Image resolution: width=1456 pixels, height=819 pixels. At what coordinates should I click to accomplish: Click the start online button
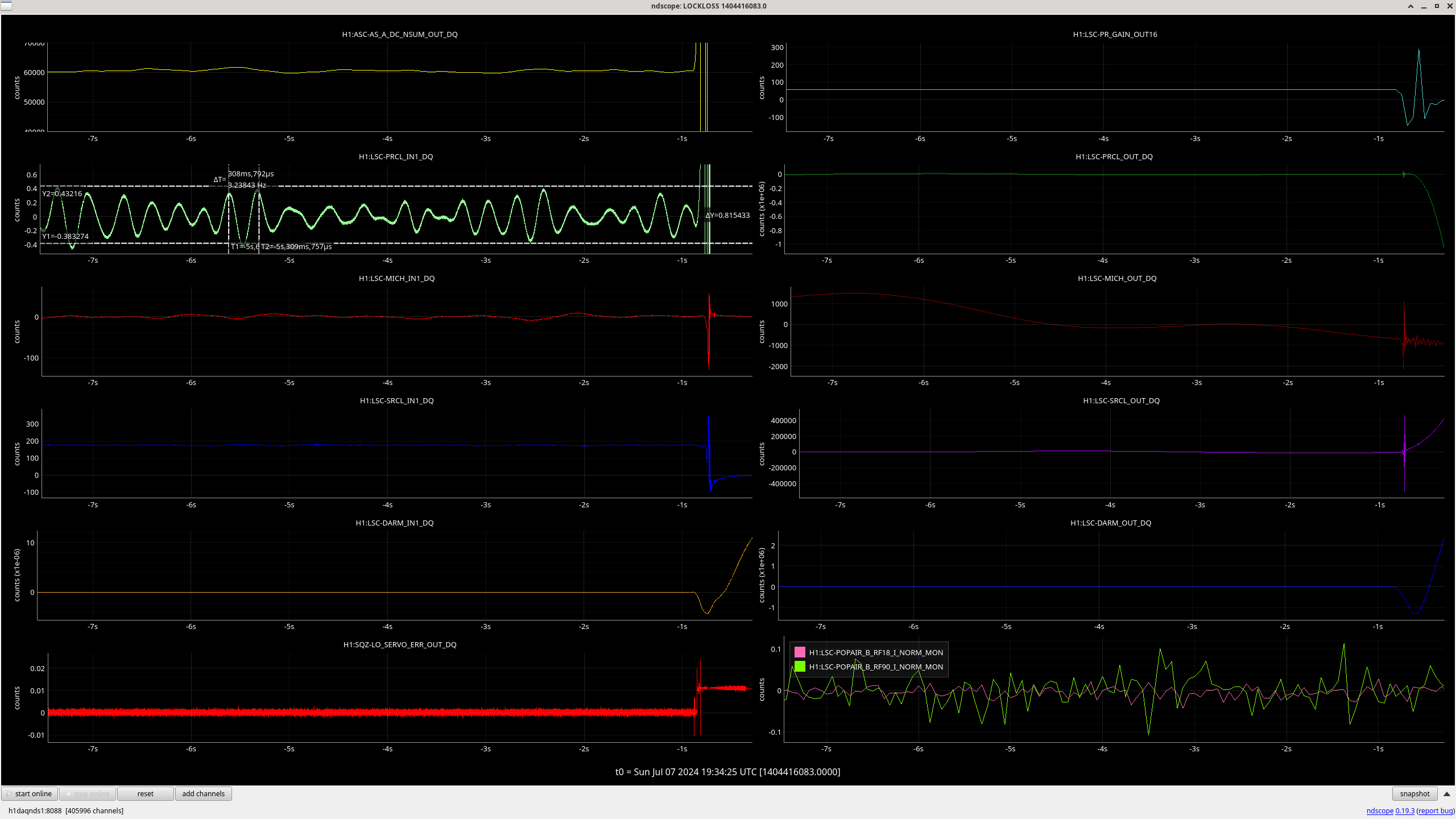coord(30,793)
